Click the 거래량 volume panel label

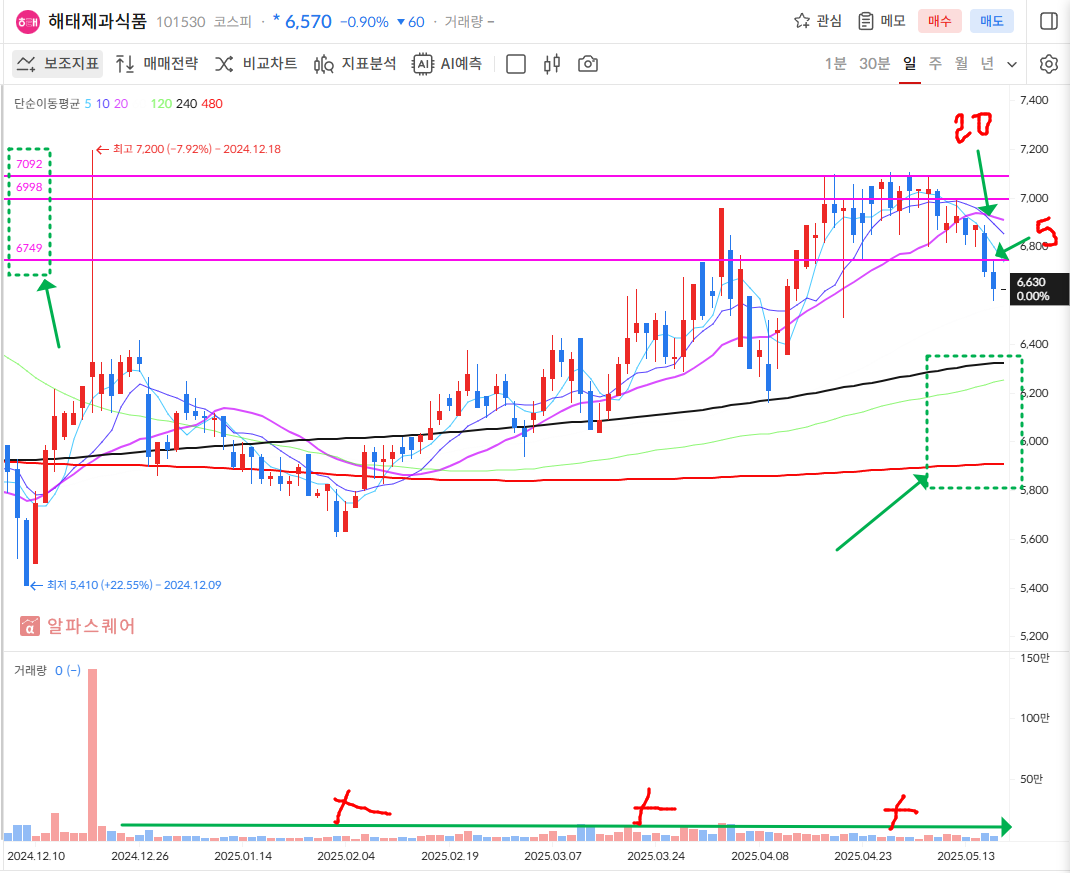pyautogui.click(x=30, y=671)
